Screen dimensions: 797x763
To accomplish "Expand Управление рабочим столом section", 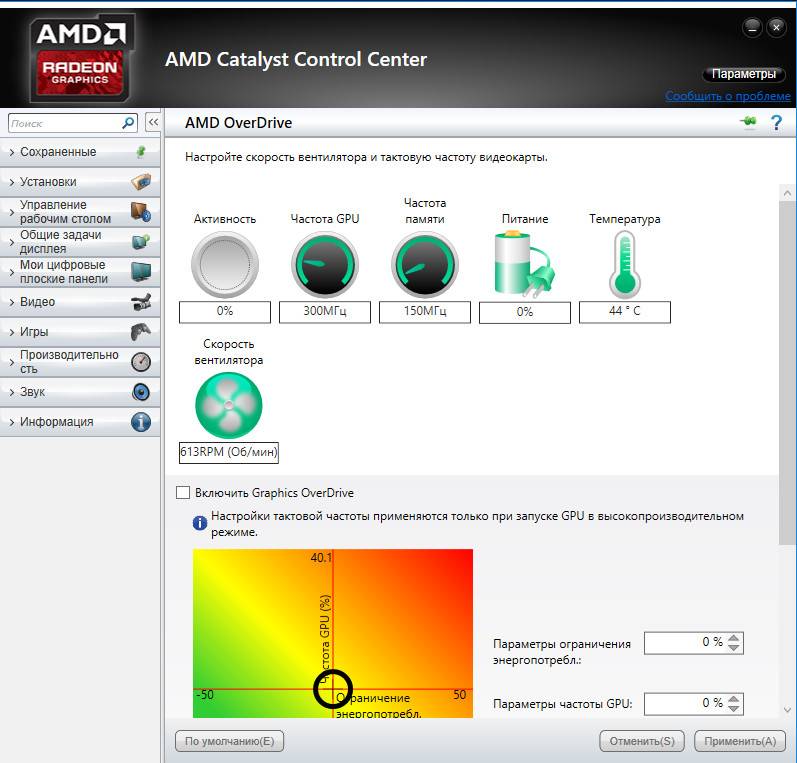I will coord(12,212).
